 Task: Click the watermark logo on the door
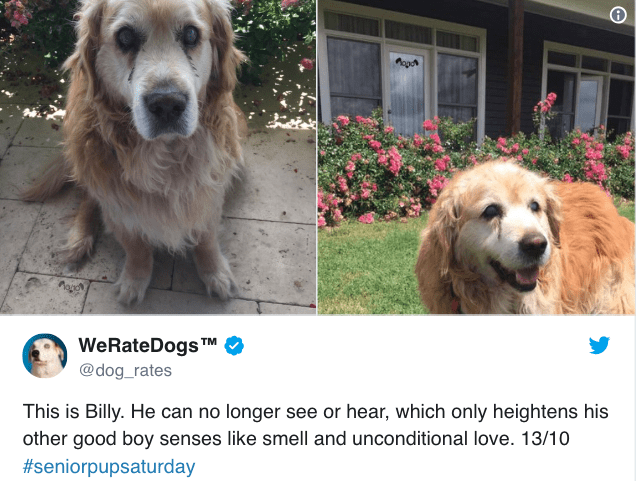(406, 62)
